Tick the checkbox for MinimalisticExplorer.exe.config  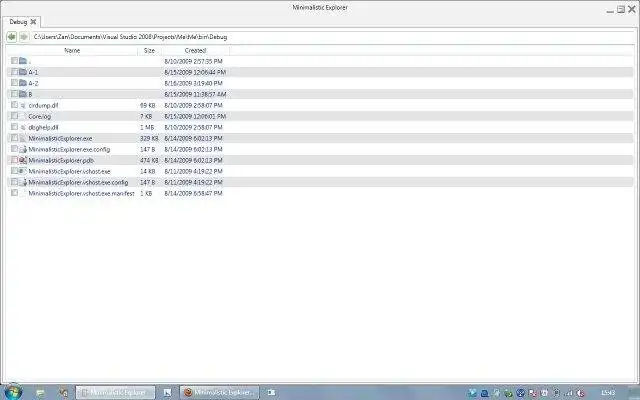(14, 149)
